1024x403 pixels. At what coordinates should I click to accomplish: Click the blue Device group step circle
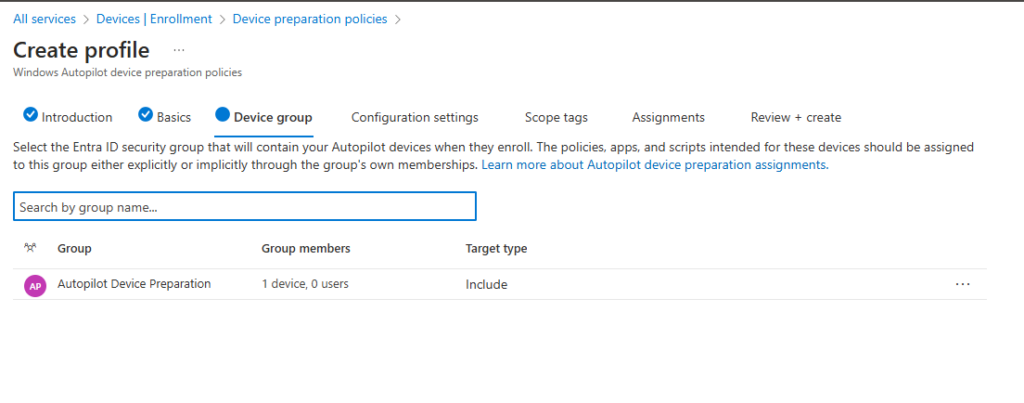[222, 116]
